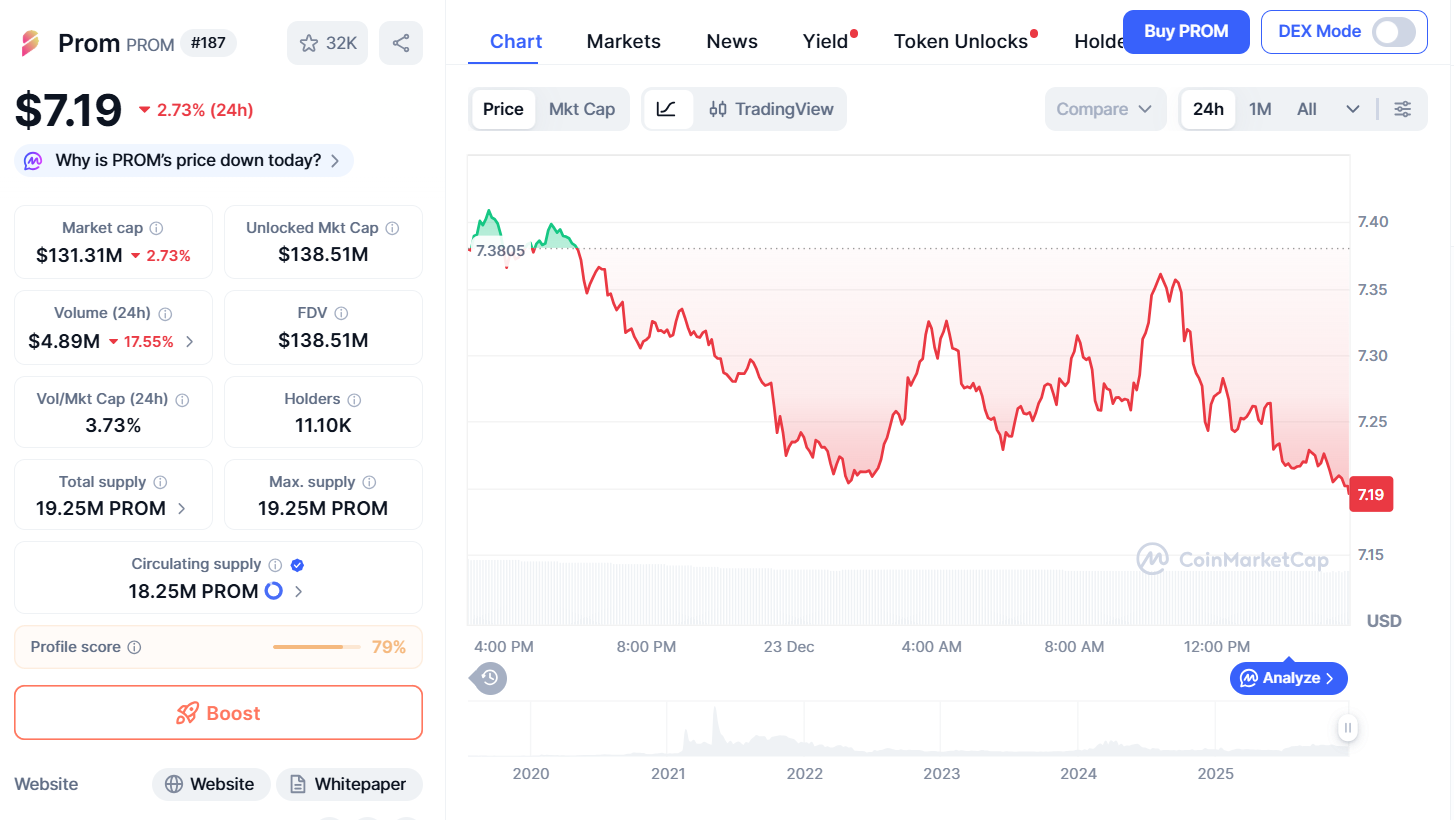Open the Token Unlocks tab
The width and height of the screenshot is (1454, 820).
[x=960, y=41]
